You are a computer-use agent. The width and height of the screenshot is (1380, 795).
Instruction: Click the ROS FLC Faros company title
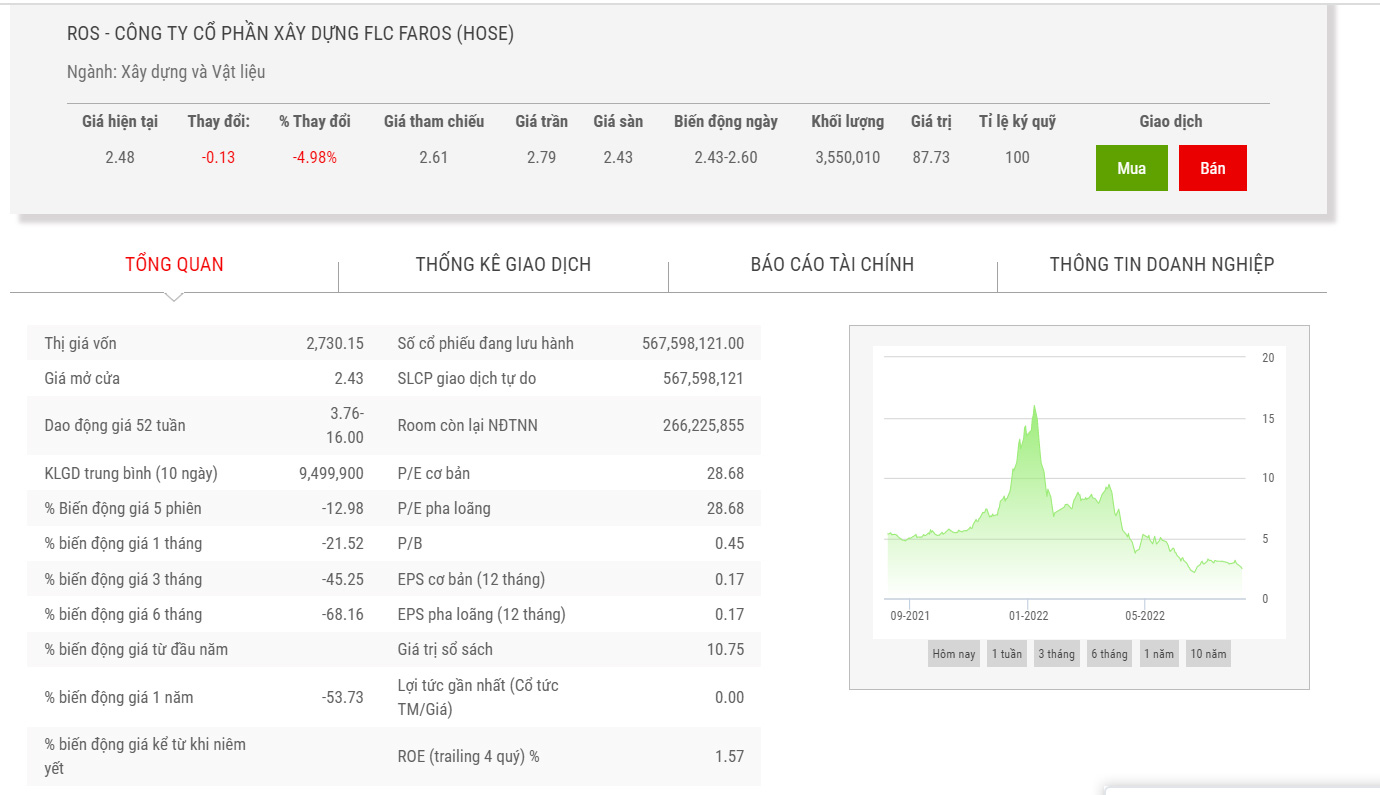point(290,34)
